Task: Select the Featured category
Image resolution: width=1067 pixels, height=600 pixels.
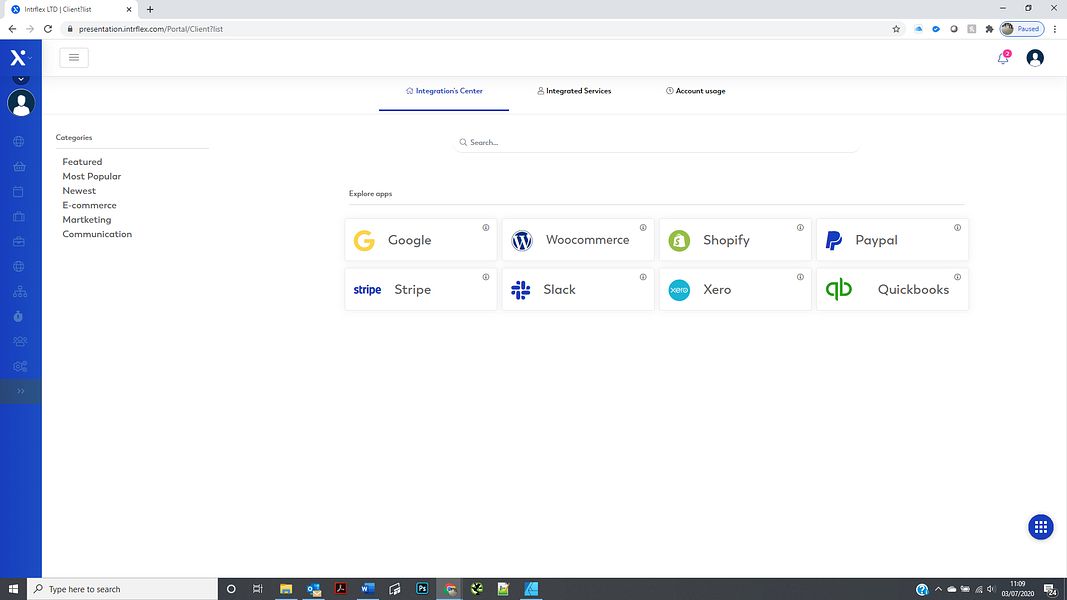Action: [x=82, y=162]
